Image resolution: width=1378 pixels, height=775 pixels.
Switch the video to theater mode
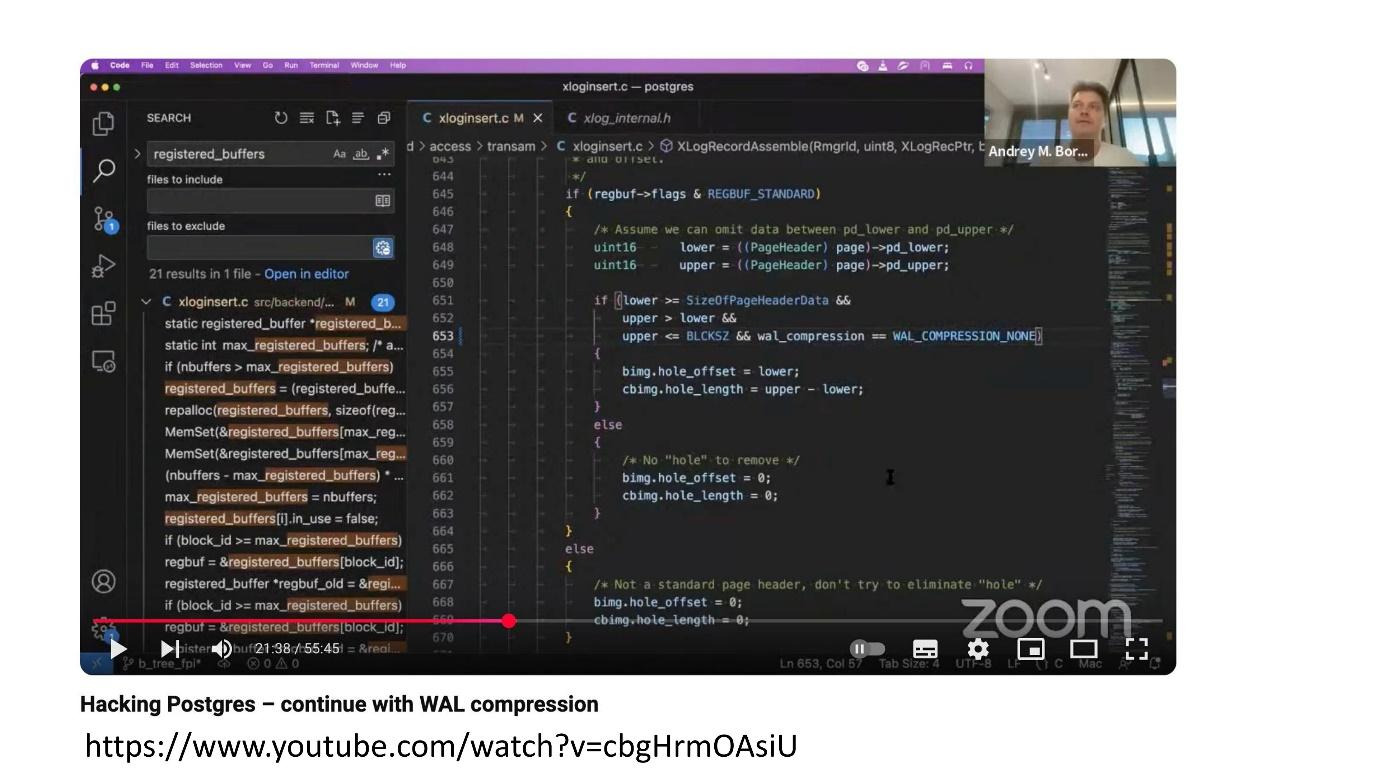(x=1084, y=649)
